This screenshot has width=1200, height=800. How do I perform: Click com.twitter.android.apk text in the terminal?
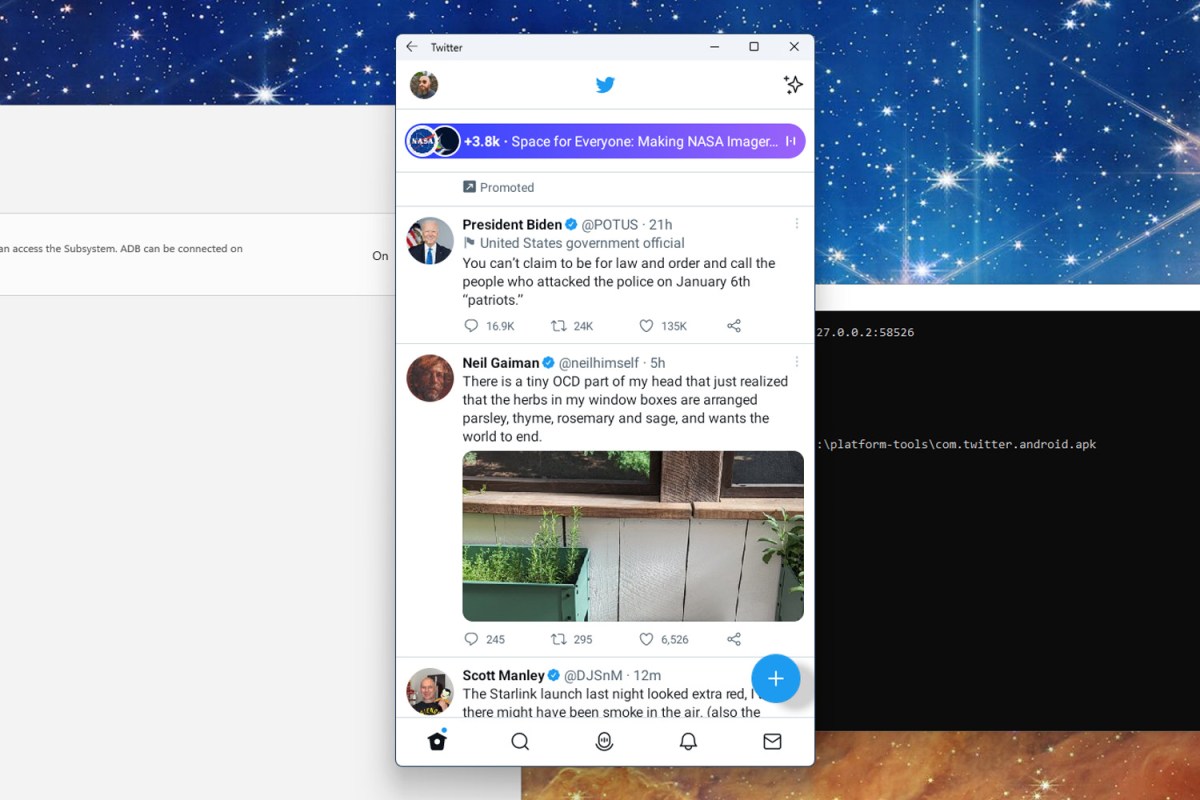pos(992,444)
